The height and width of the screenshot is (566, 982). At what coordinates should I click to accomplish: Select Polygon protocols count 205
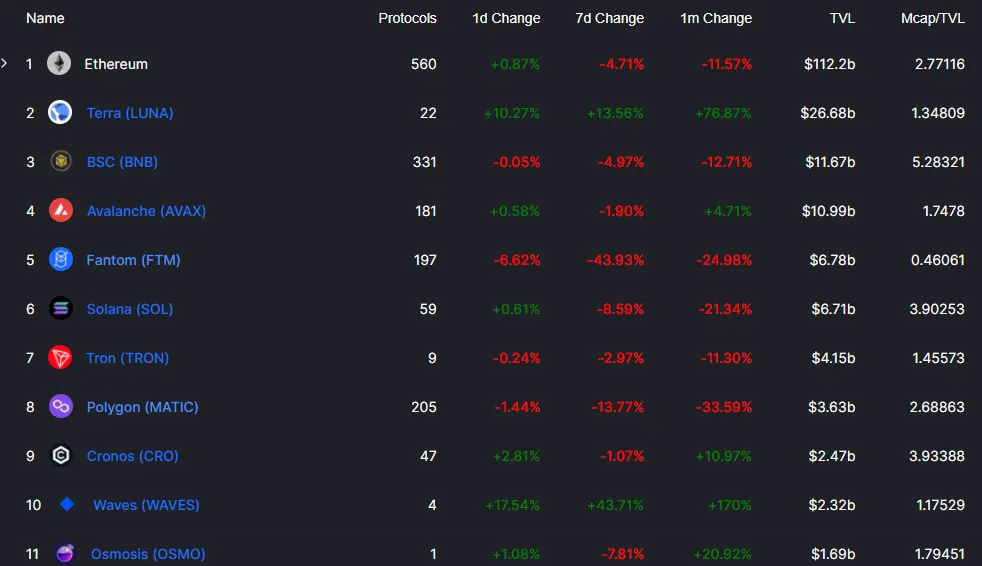424,407
